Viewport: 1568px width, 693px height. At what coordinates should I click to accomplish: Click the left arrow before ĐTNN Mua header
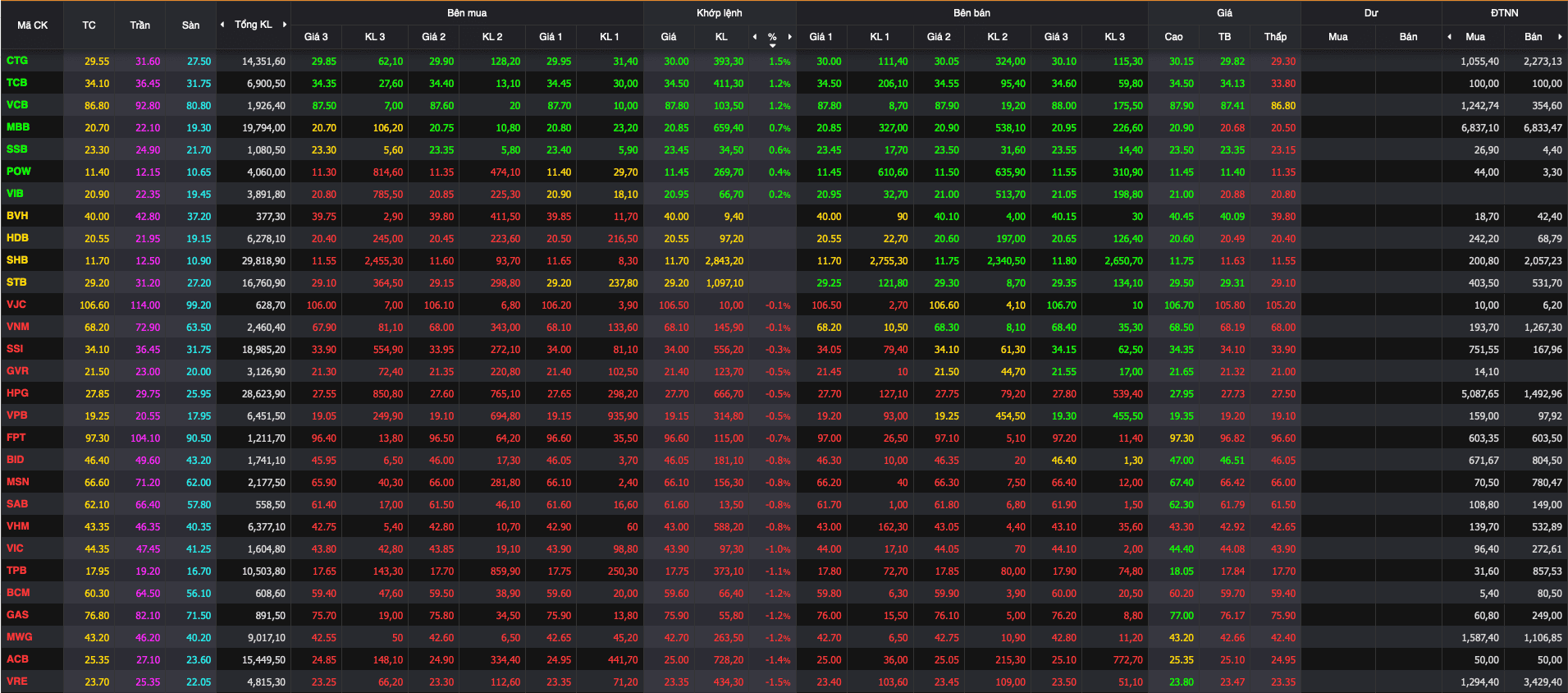1450,37
